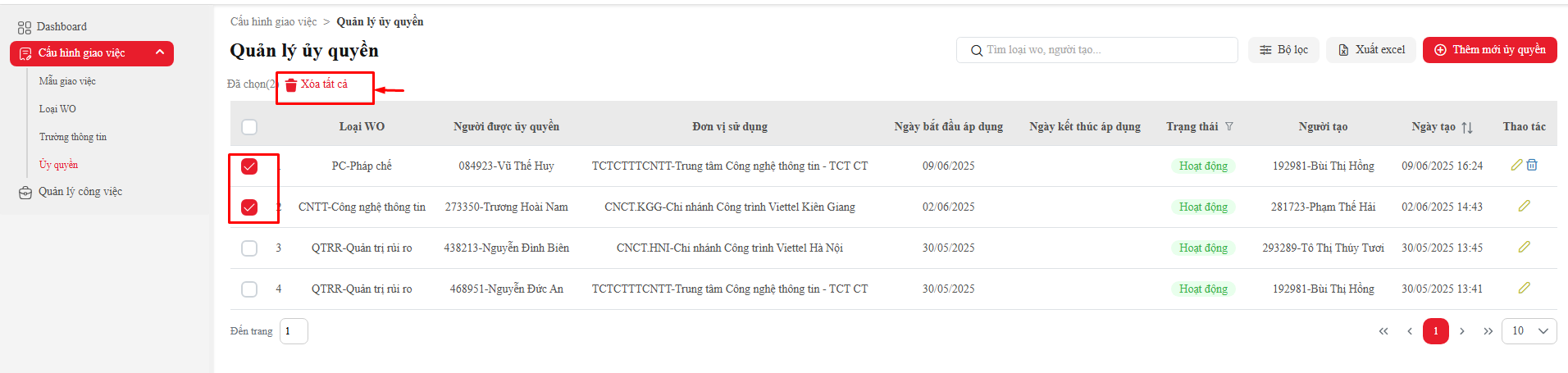Tick the checkbox for row 3
The image size is (1568, 373).
(249, 248)
